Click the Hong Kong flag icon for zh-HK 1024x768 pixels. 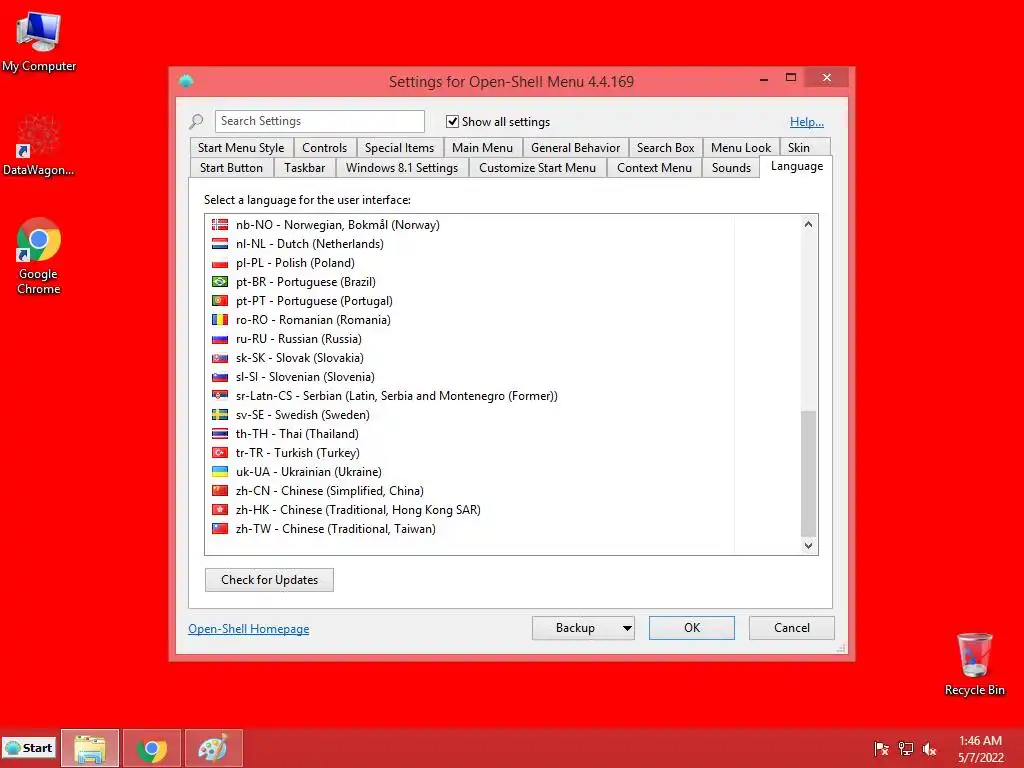click(x=220, y=509)
